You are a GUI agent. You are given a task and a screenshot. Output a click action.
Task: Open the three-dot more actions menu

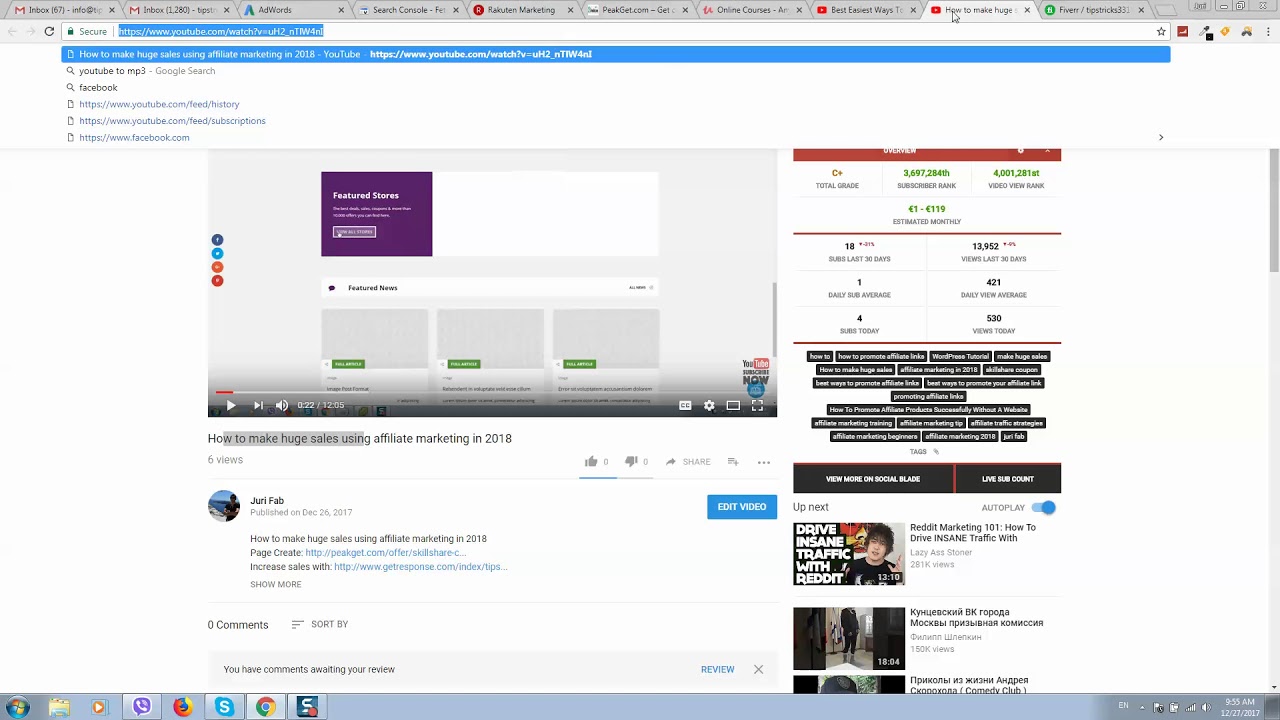coord(764,462)
